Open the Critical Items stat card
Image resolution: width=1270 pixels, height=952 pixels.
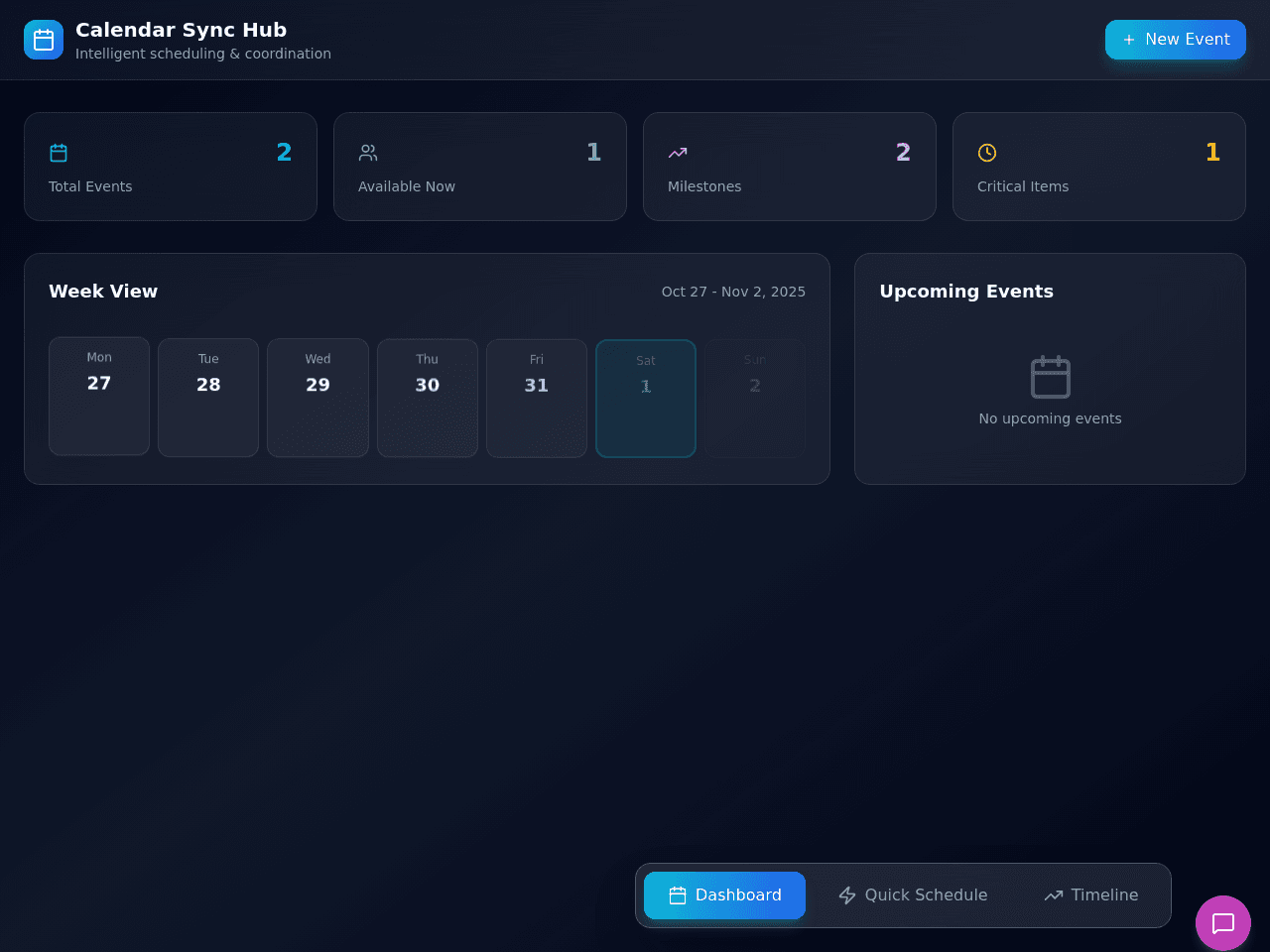[x=1099, y=167]
